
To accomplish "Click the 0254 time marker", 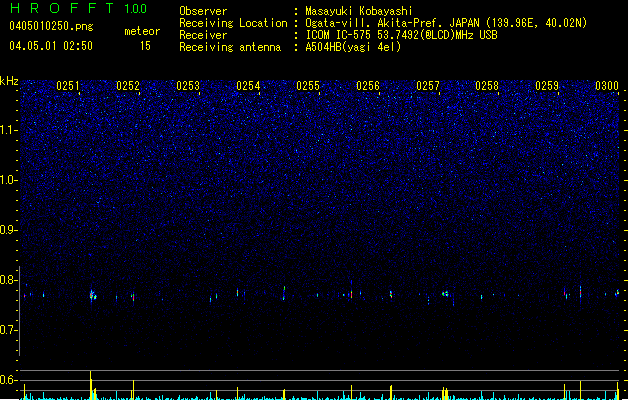I will 248,86.
